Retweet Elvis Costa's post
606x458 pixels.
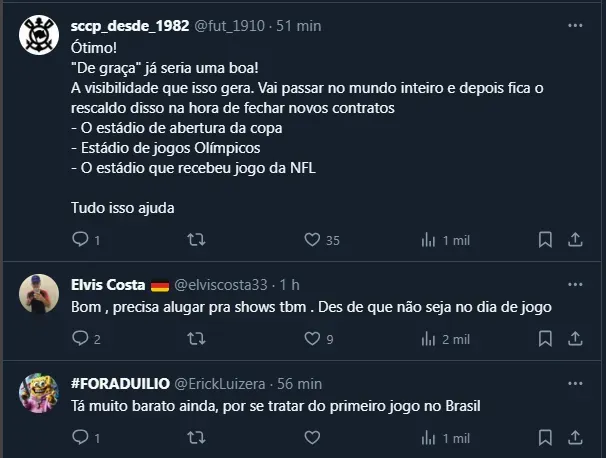pyautogui.click(x=197, y=339)
